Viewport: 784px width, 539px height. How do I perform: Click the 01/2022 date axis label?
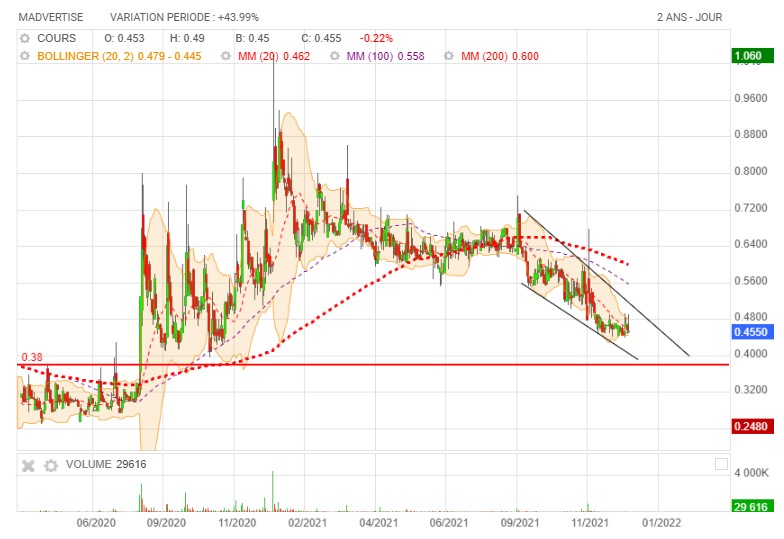pyautogui.click(x=661, y=523)
